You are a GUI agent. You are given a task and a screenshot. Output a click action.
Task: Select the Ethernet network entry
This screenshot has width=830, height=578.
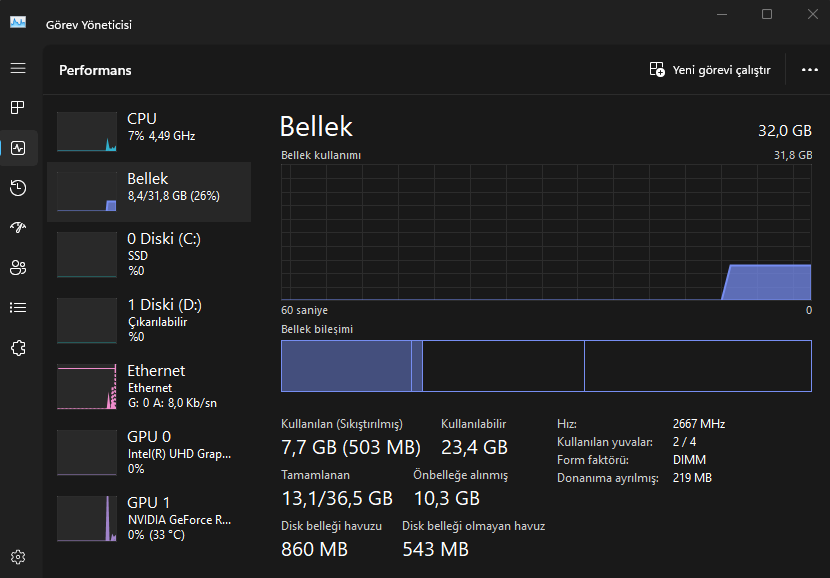[148, 386]
